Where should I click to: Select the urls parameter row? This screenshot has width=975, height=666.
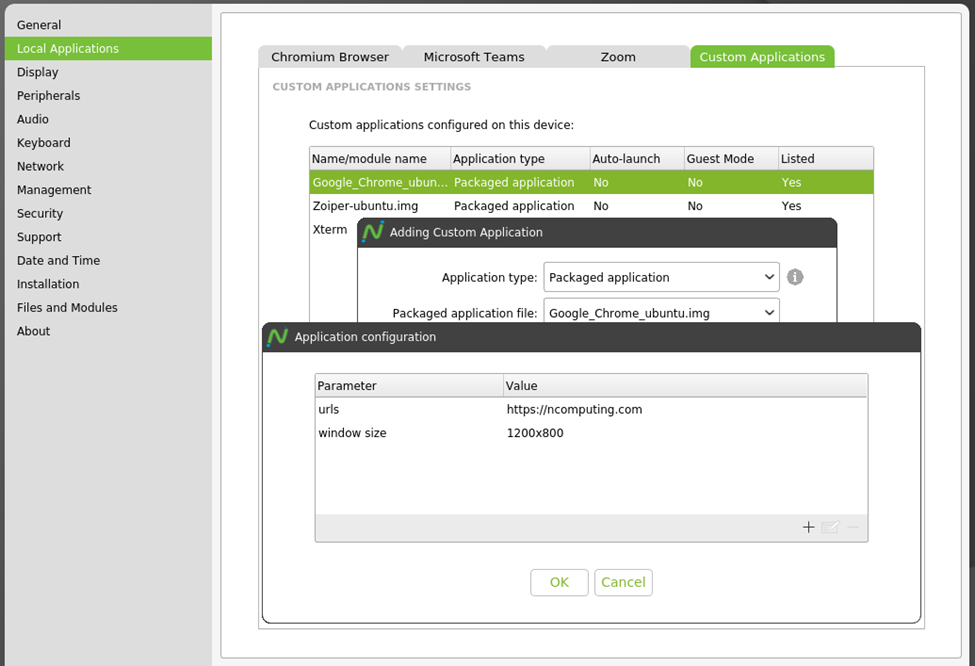pyautogui.click(x=591, y=409)
